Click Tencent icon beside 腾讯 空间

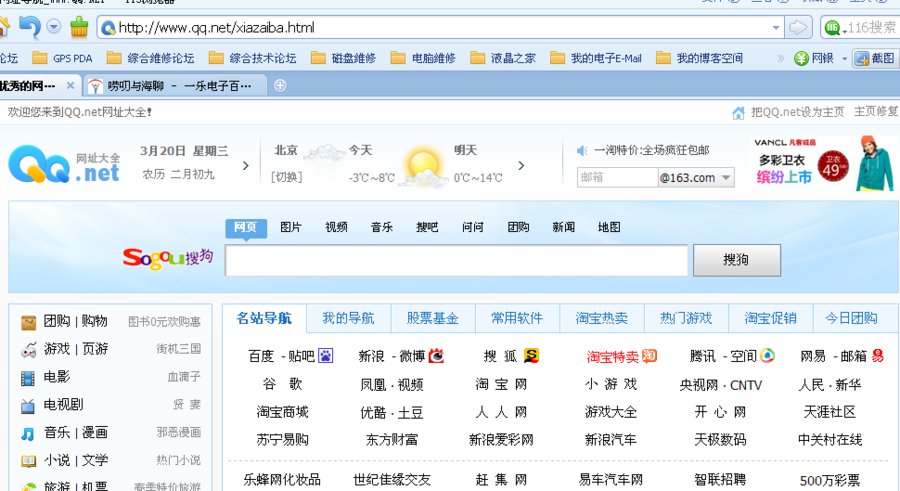(767, 356)
